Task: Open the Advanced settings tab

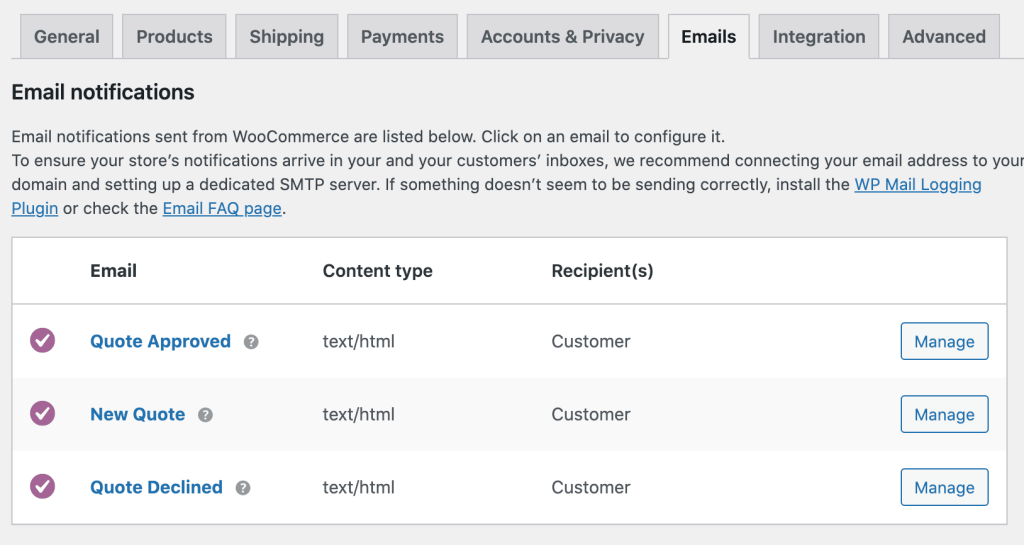Action: point(944,37)
